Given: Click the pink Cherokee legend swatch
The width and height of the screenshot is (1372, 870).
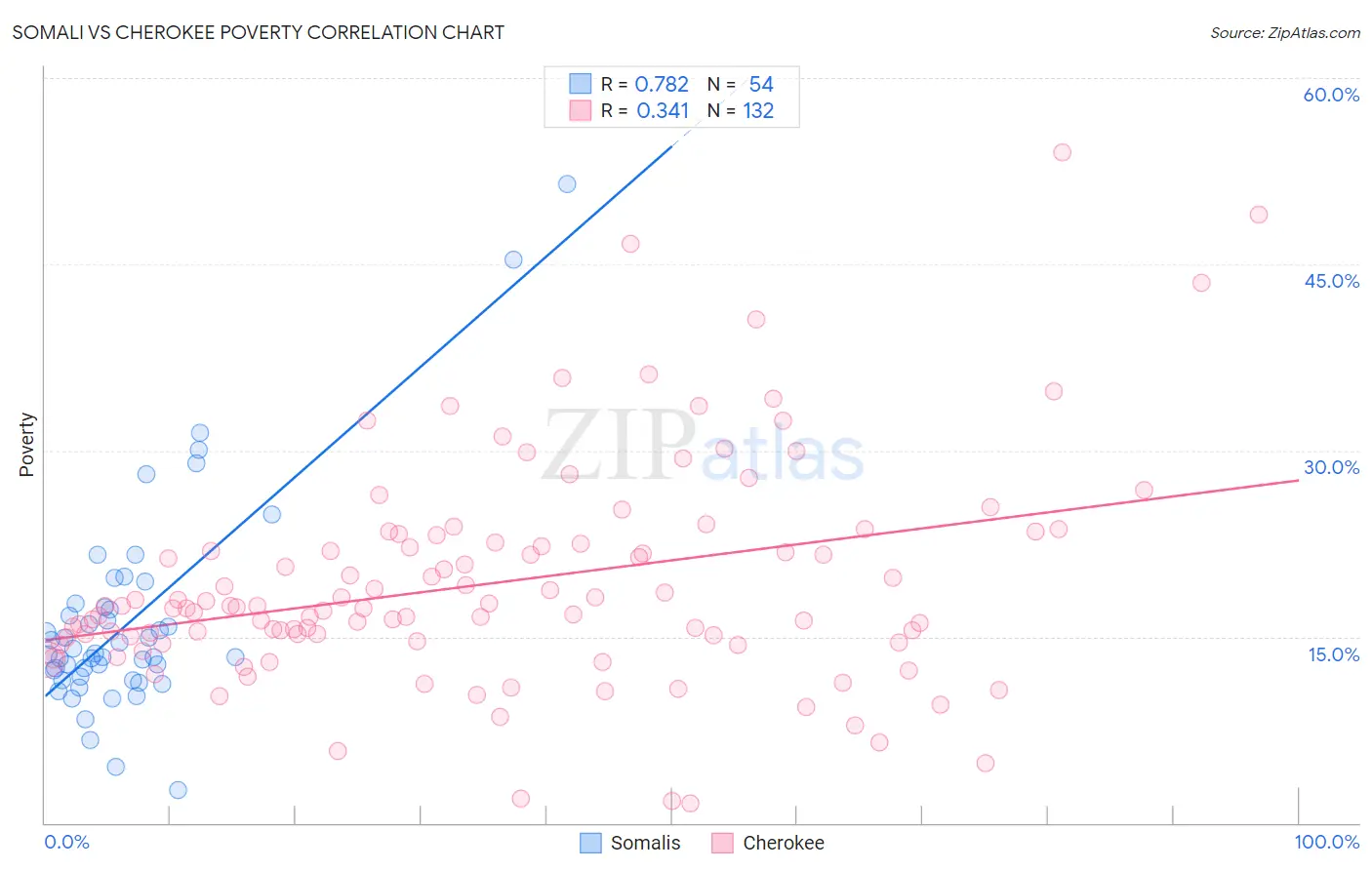Looking at the screenshot, I should [722, 843].
